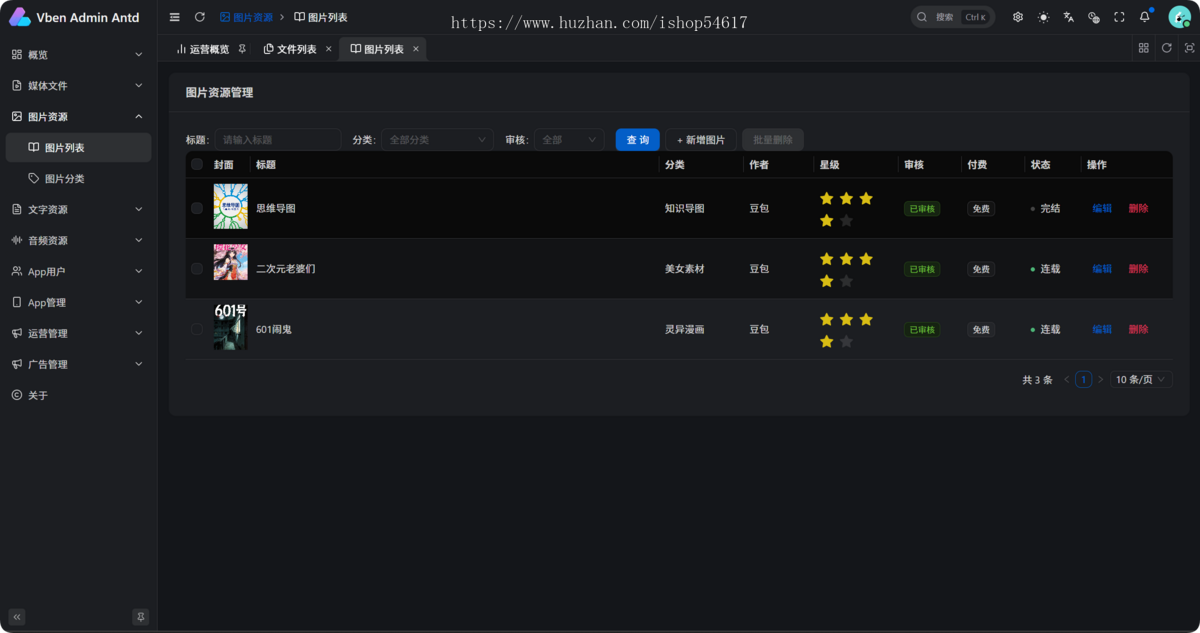1200x633 pixels.
Task: Enter fullscreen using the header fullscreen icon
Action: click(1119, 17)
